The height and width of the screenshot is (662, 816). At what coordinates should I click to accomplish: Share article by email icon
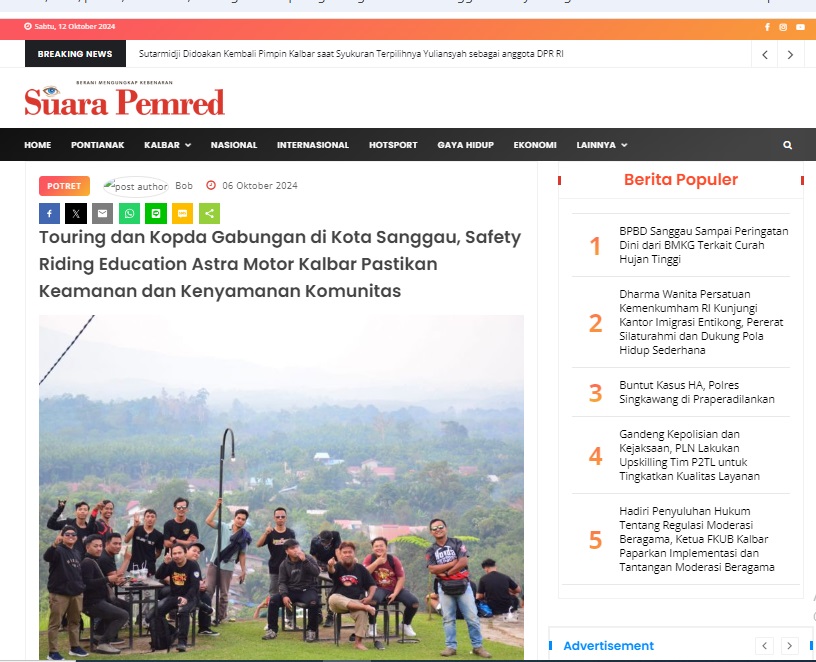(x=103, y=213)
